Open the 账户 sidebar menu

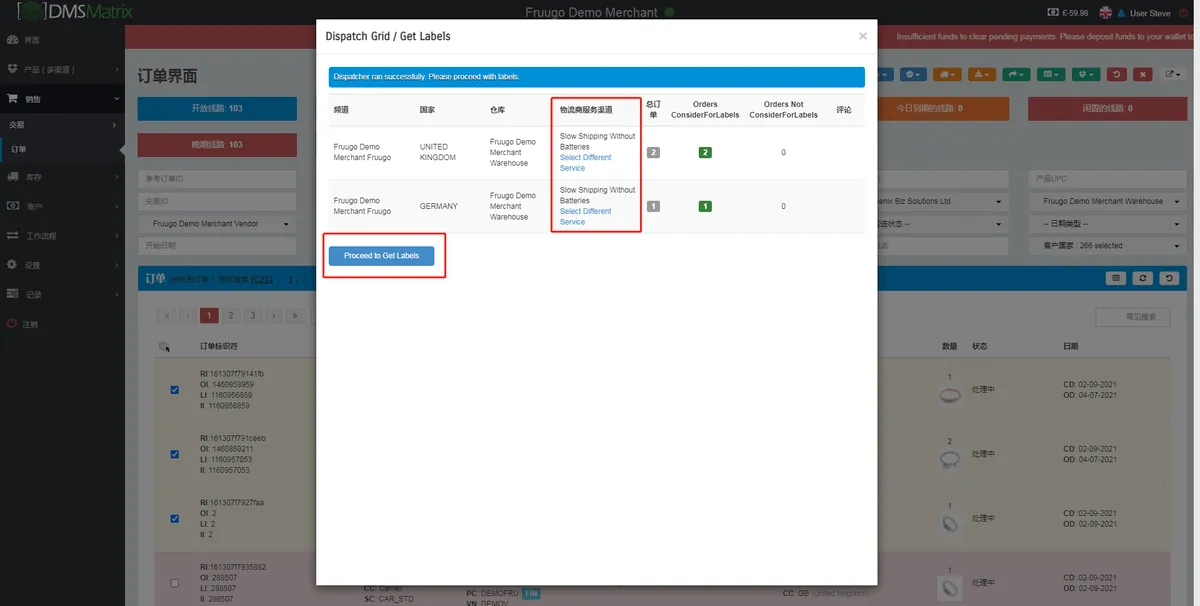click(62, 206)
